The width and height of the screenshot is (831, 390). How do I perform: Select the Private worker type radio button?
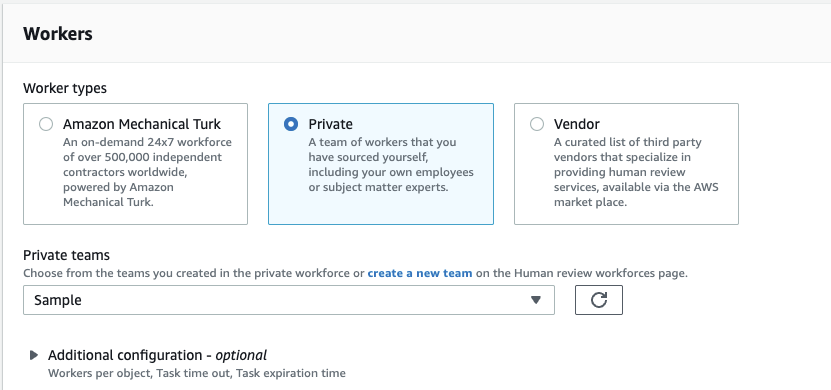(x=291, y=124)
